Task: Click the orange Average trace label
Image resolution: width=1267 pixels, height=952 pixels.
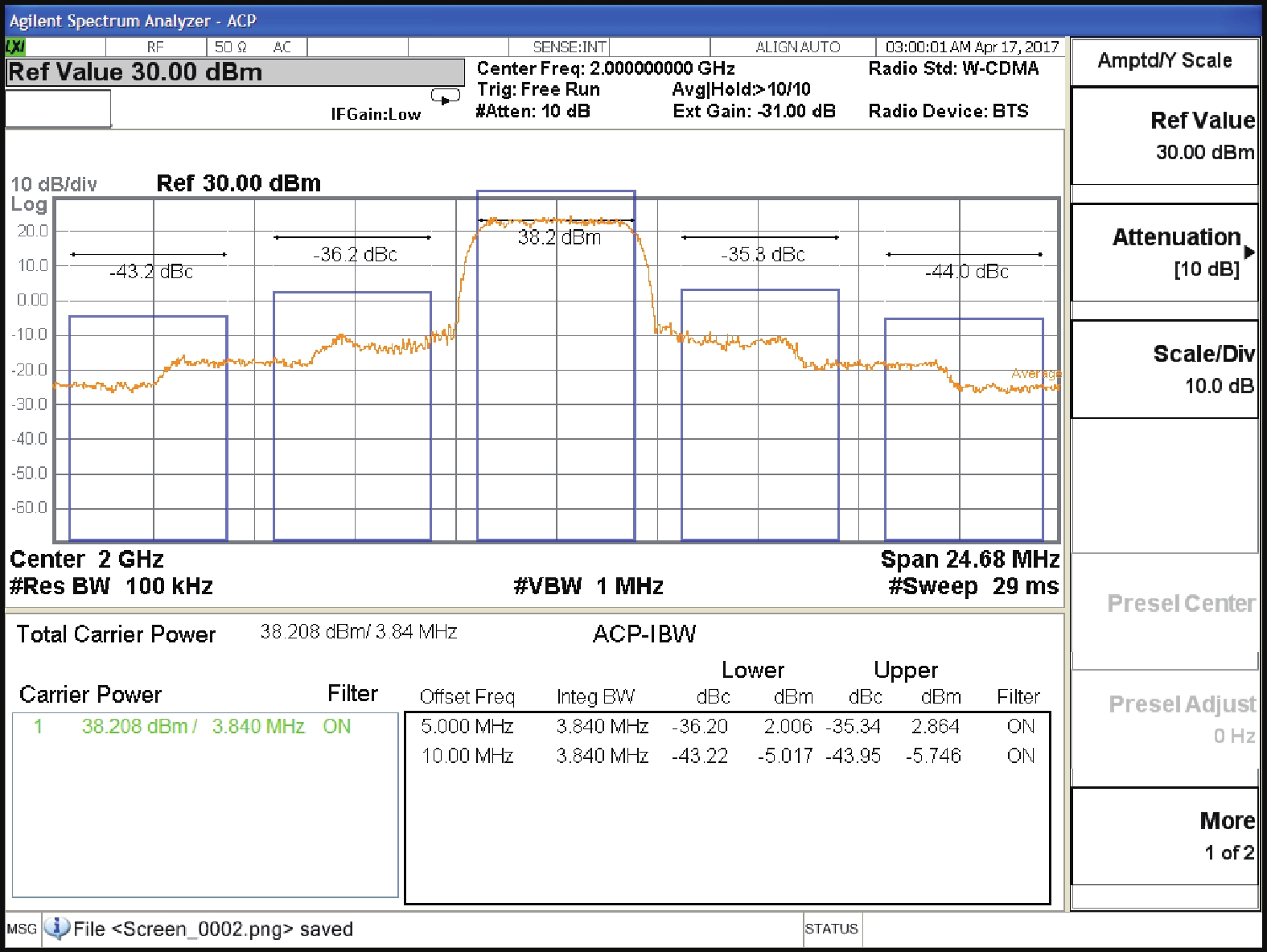Action: (1035, 373)
